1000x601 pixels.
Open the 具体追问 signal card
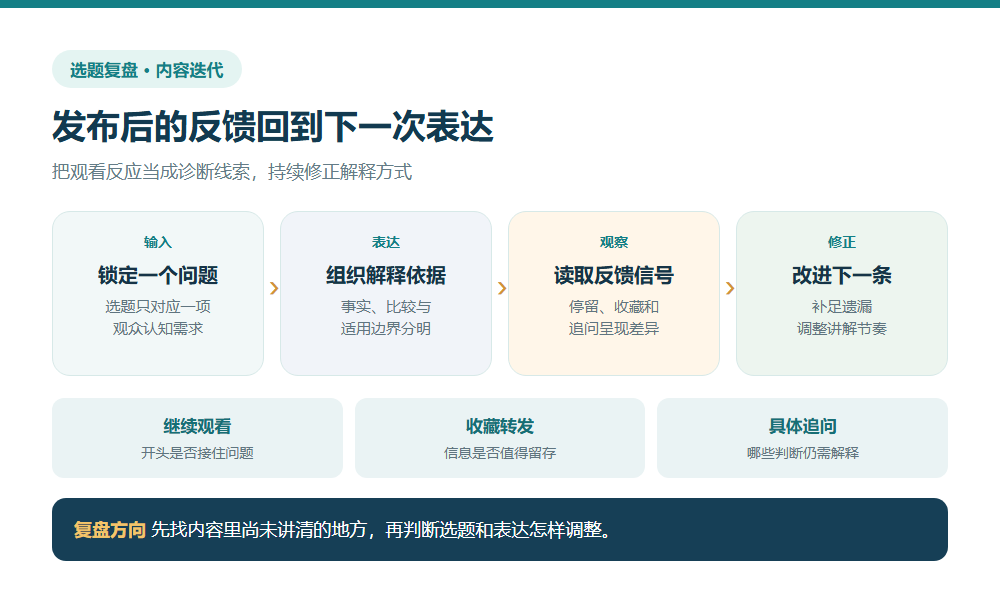(x=802, y=438)
